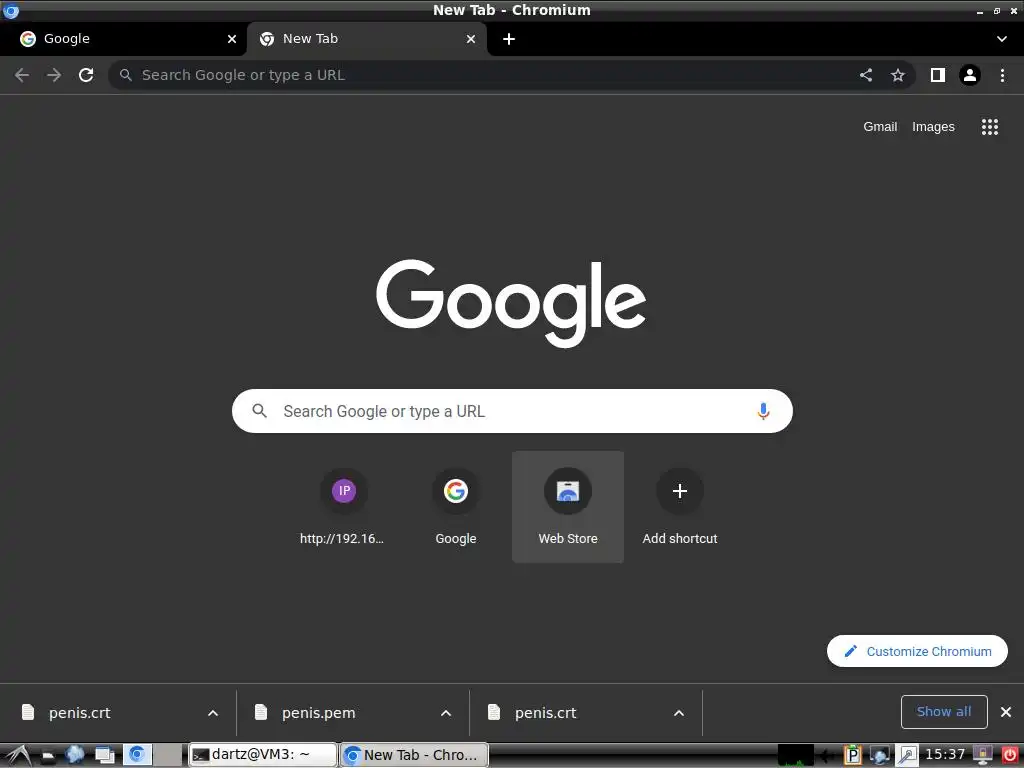Open display settings tray icon
Screen dimensions: 1024x768
tap(982, 756)
